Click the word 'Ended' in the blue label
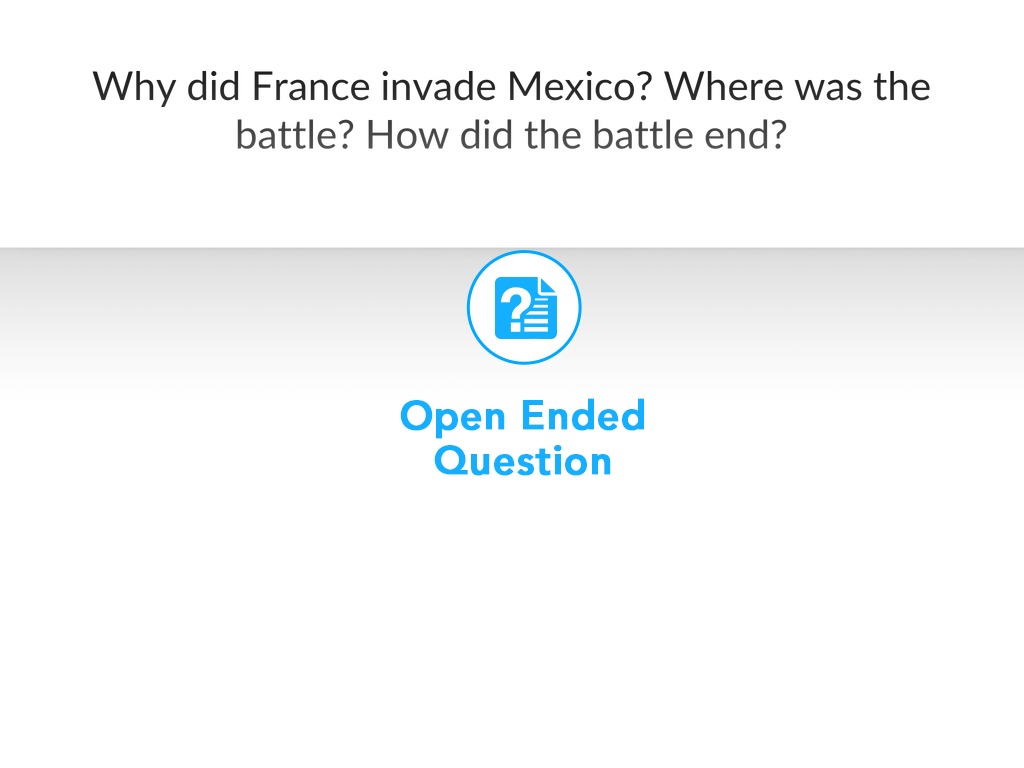Screen dimensions: 1024x768 584,416
